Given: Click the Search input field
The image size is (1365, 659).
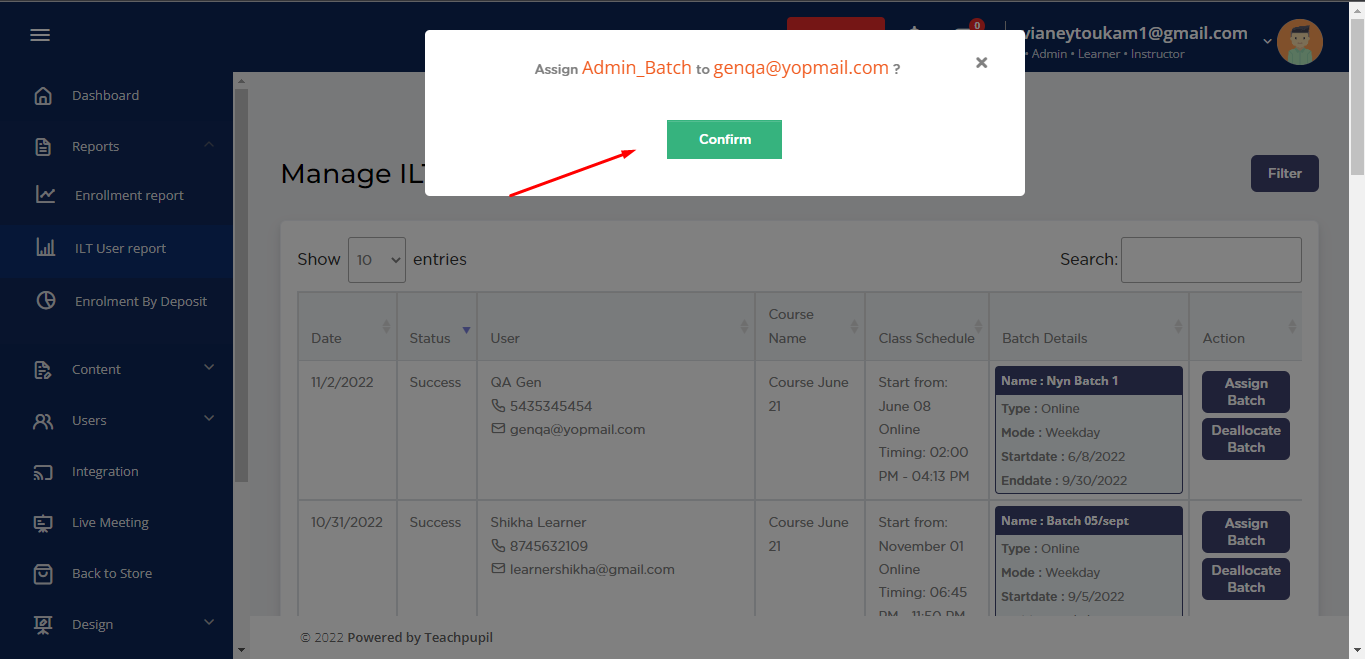Looking at the screenshot, I should 1210,260.
